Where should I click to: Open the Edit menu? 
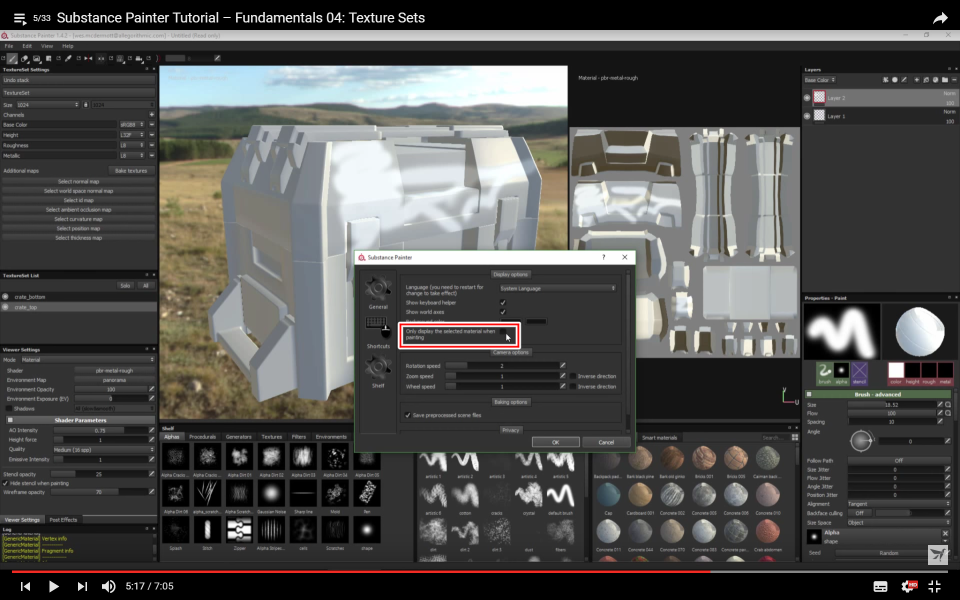click(27, 46)
